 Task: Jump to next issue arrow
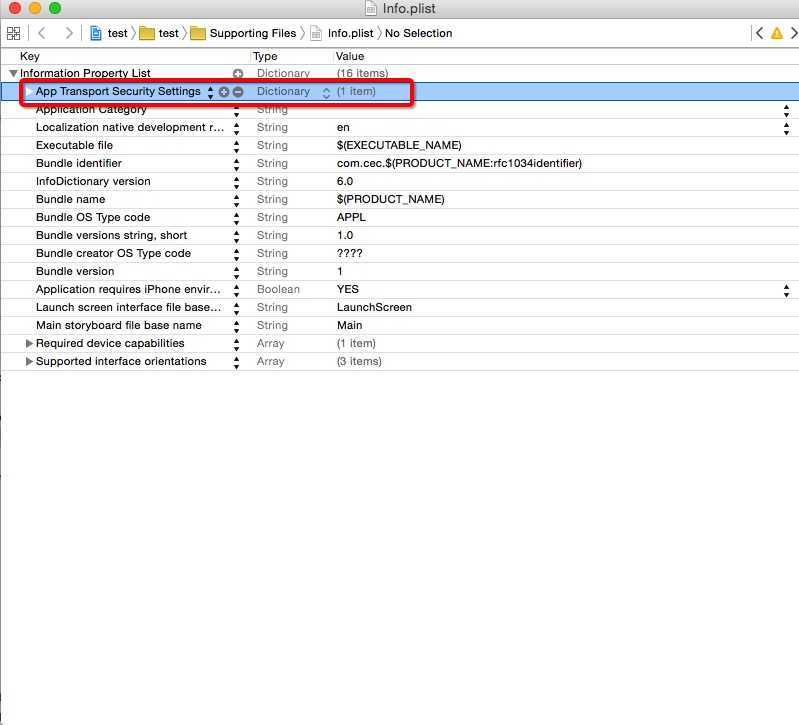pos(793,33)
